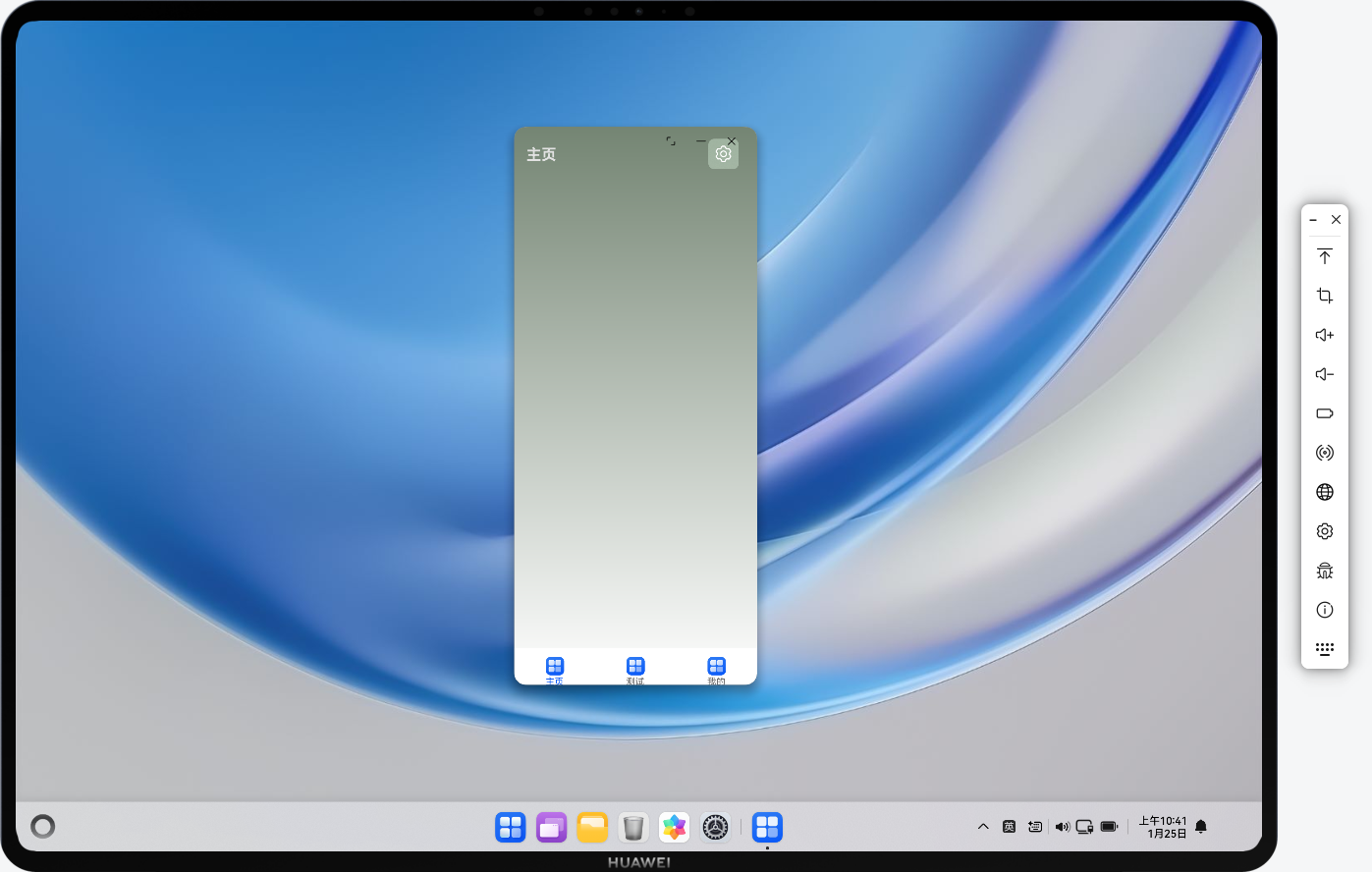Open the globe language icon in toolbar
Image resolution: width=1372 pixels, height=872 pixels.
click(x=1325, y=492)
